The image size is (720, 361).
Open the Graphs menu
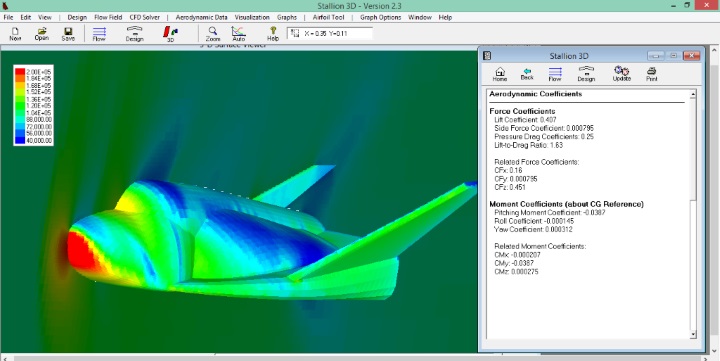point(287,17)
